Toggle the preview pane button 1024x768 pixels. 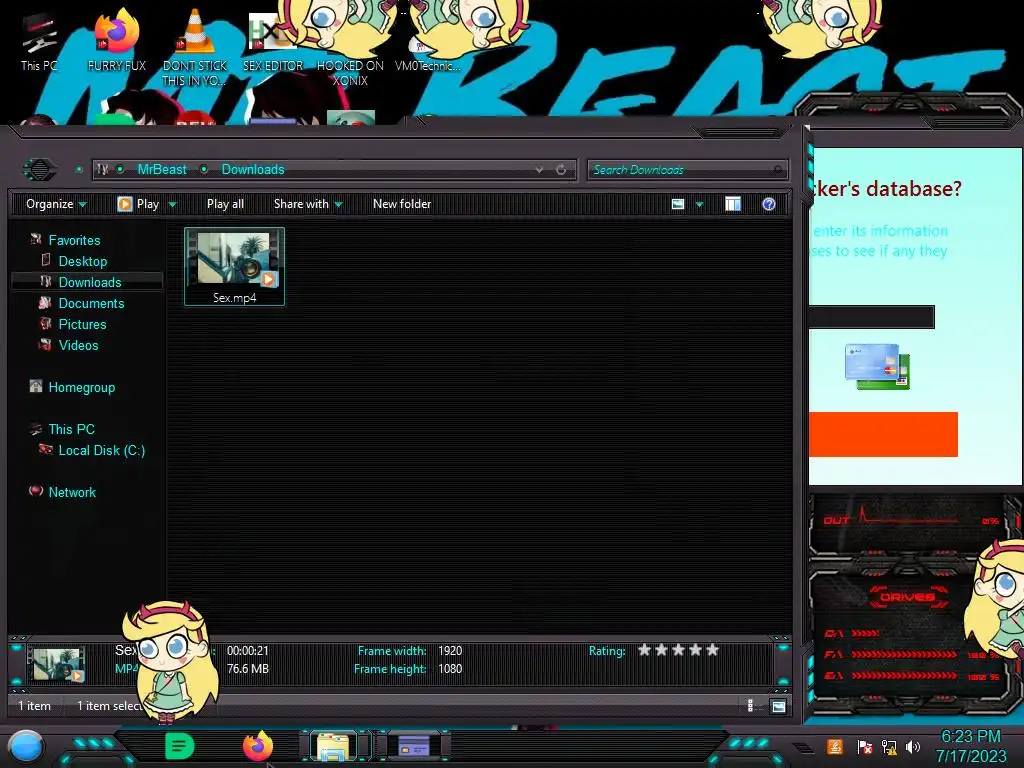coord(733,204)
